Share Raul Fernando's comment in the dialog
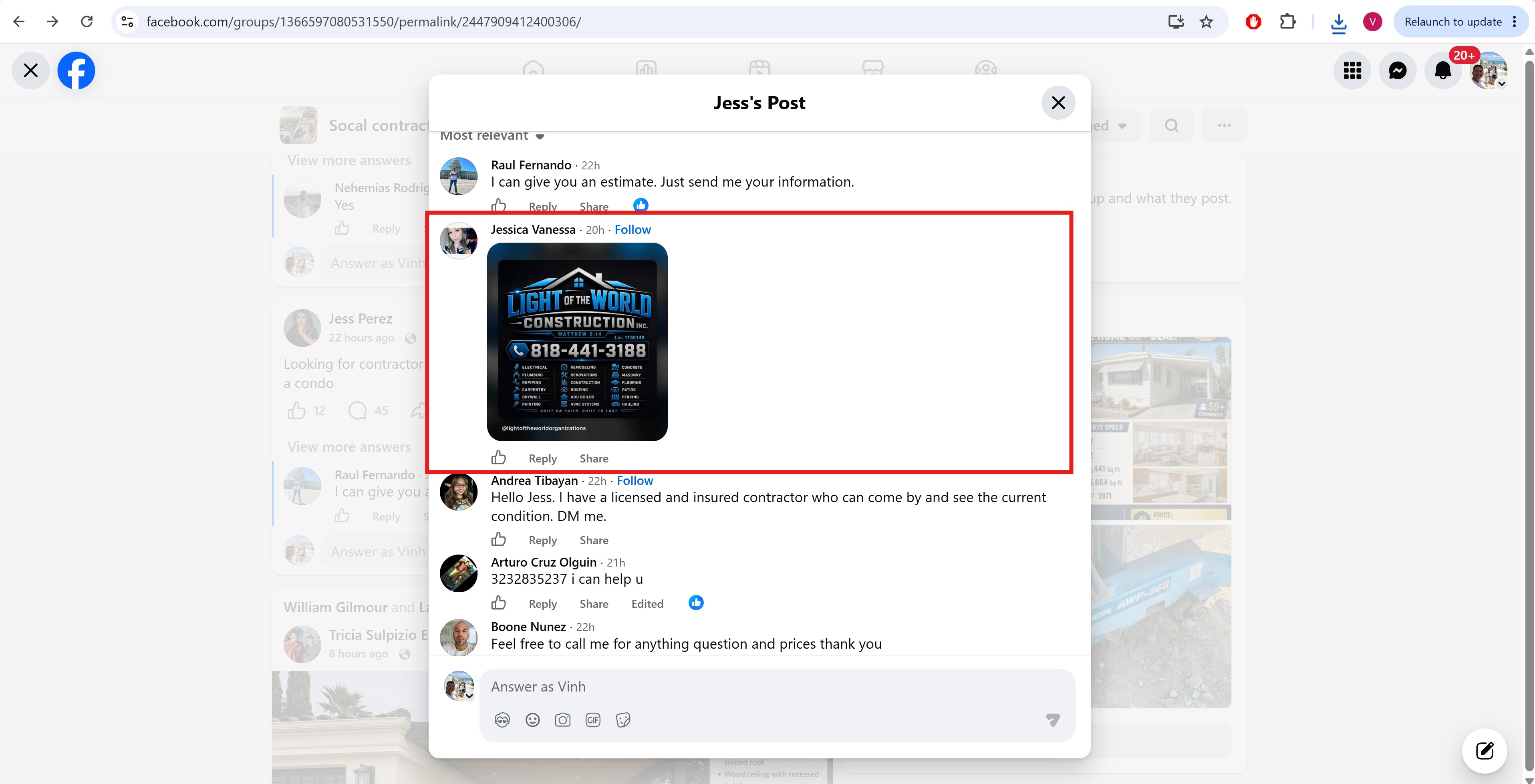 pyautogui.click(x=594, y=207)
